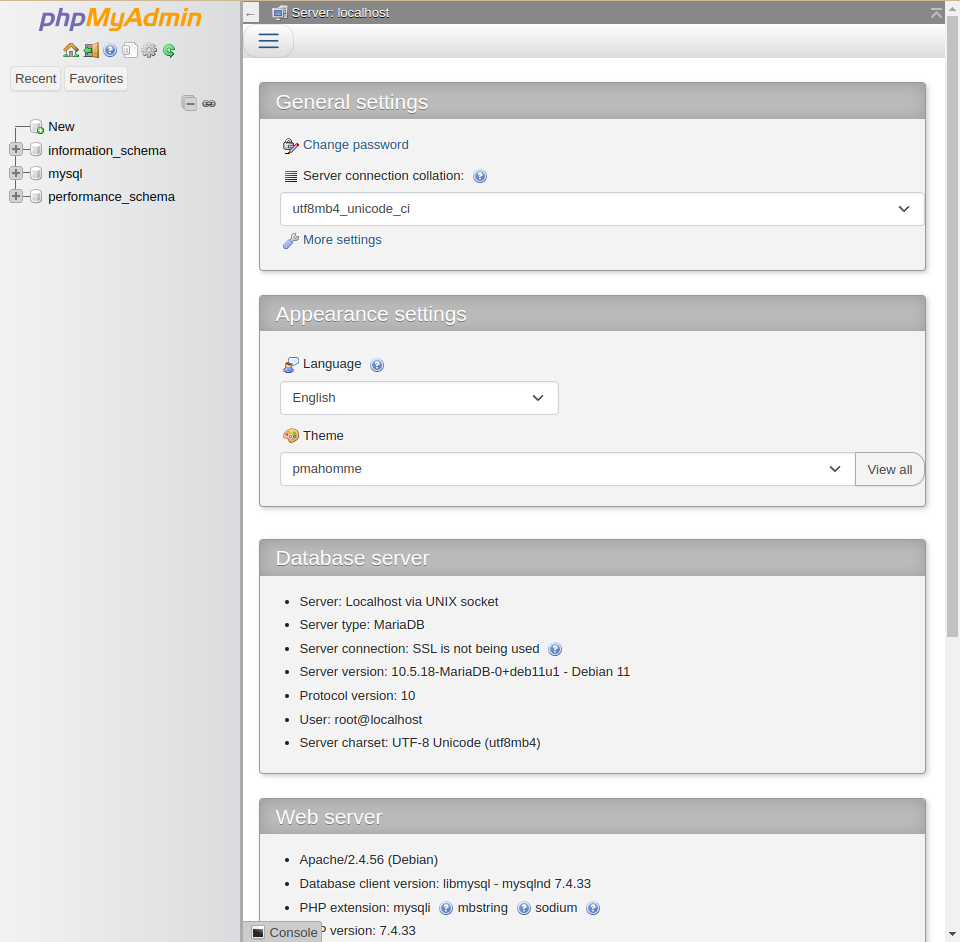Image resolution: width=960 pixels, height=942 pixels.
Task: Click the Appearance settings panel header
Action: pyautogui.click(x=592, y=314)
